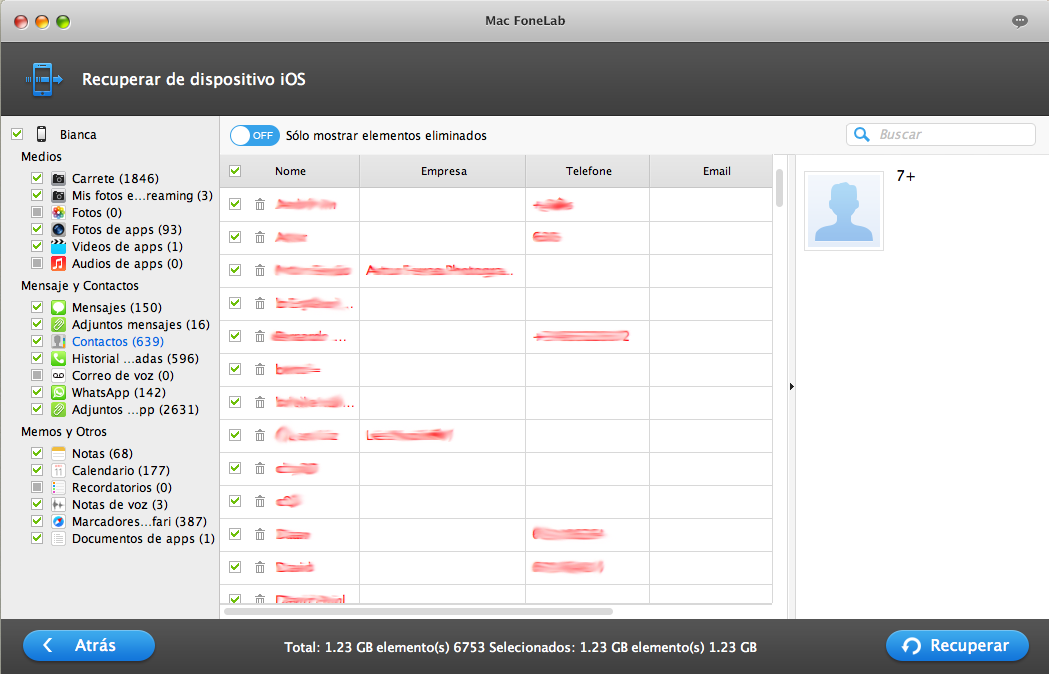Click the Adjuntos mensajes paperclip icon
1049x674 pixels.
click(59, 325)
